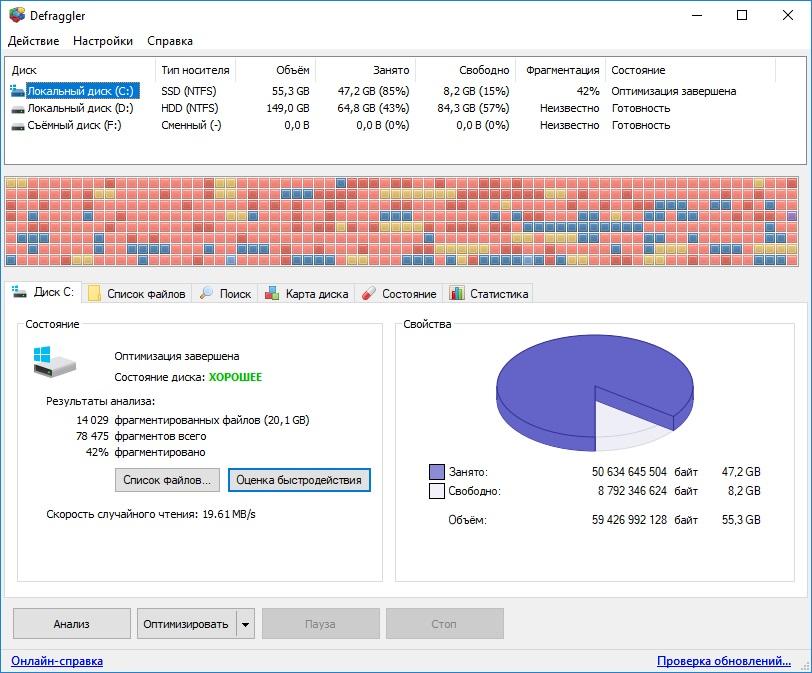The width and height of the screenshot is (812, 673).
Task: Click the 78 475 fragments count
Action: [92, 436]
